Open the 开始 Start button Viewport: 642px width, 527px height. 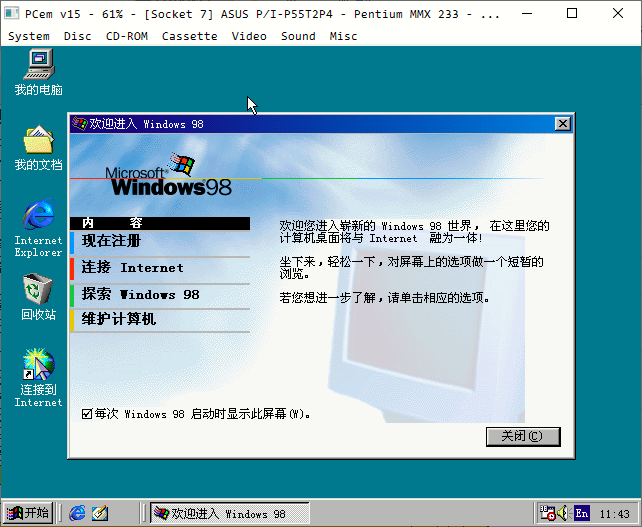coord(28,513)
